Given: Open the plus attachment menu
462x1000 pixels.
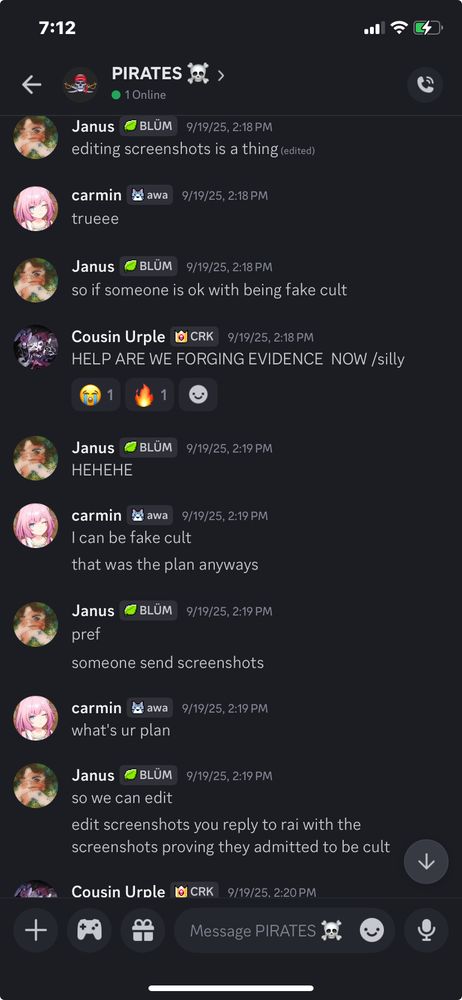Looking at the screenshot, I should [36, 930].
